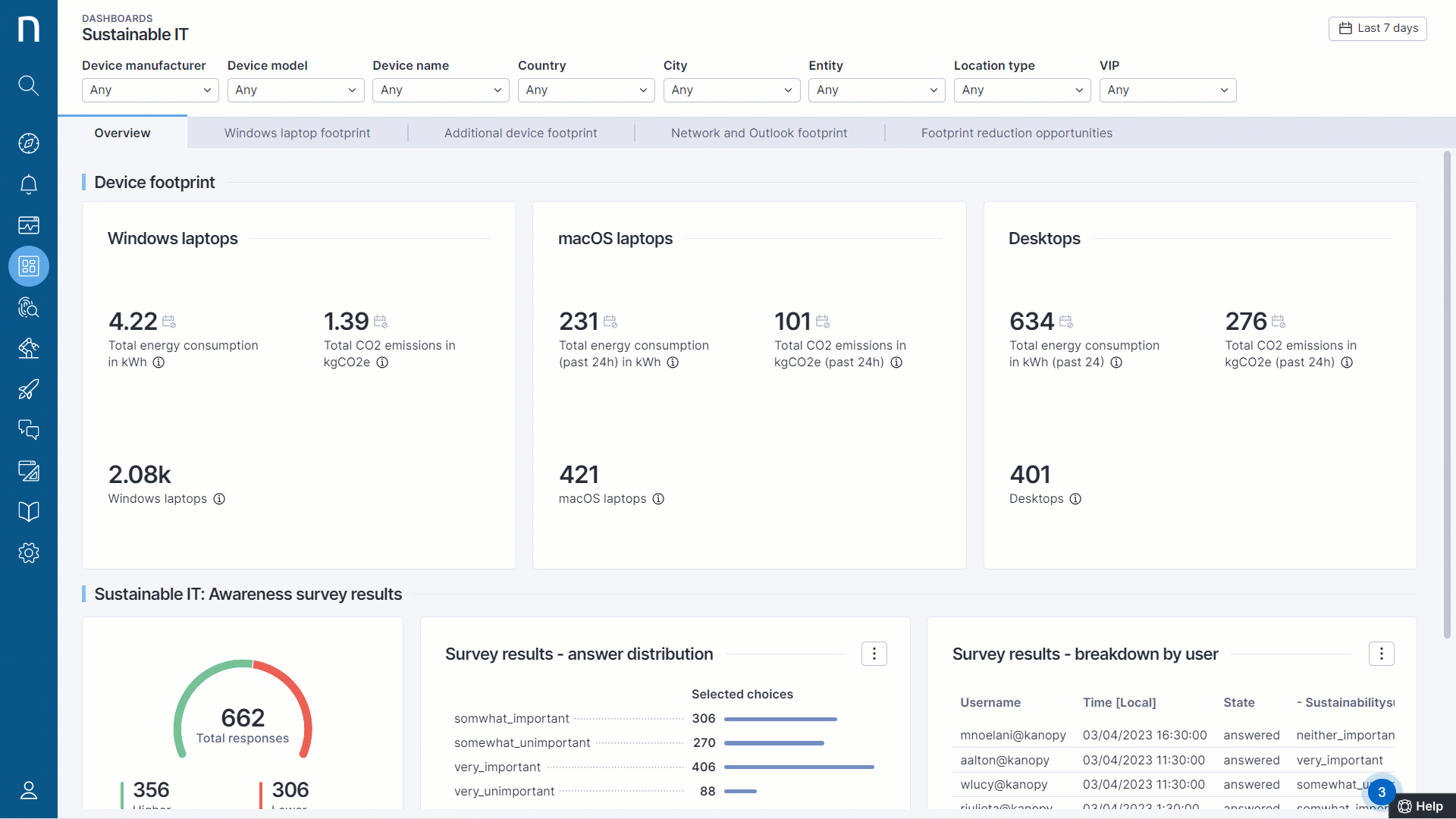Click info icon next to Desktops count

pyautogui.click(x=1075, y=499)
